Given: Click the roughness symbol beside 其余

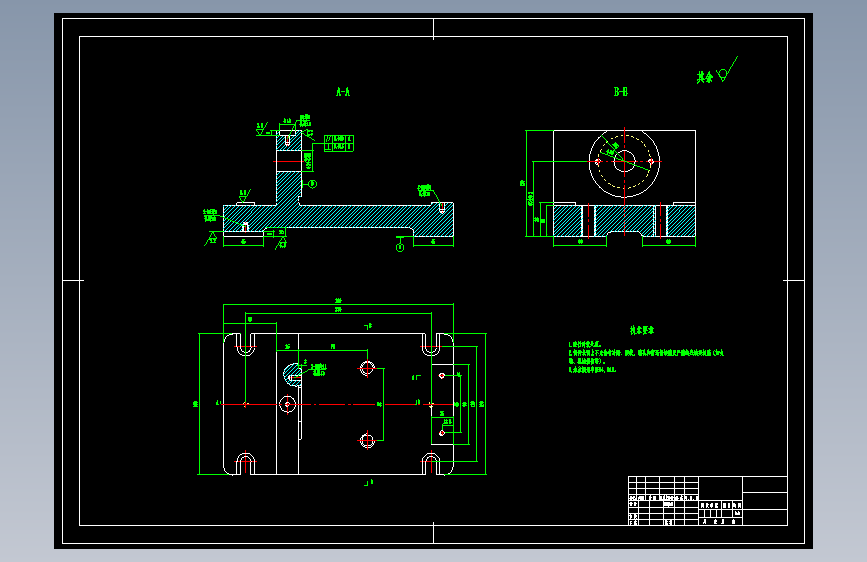Looking at the screenshot, I should [x=727, y=69].
